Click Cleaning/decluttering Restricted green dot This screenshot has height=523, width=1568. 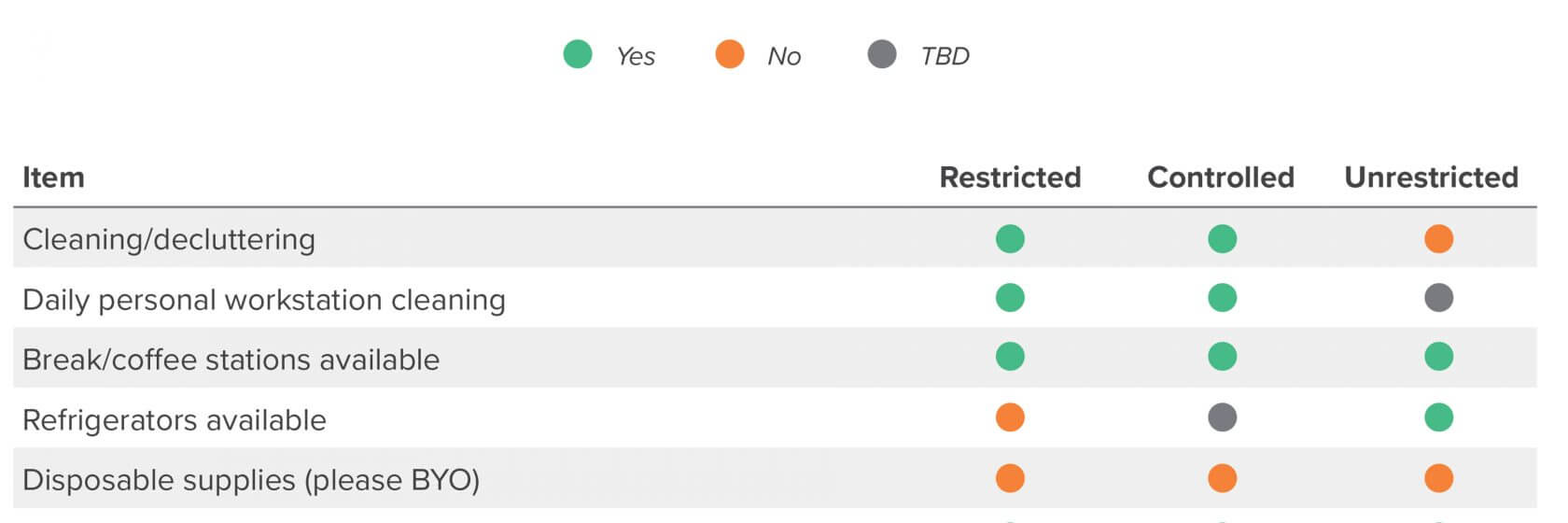(1010, 239)
